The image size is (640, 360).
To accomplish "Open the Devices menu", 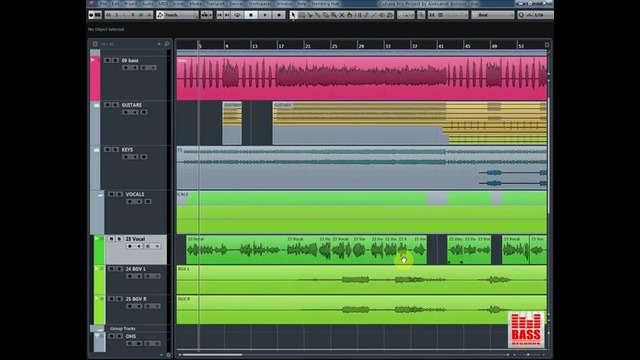I will (x=236, y=4).
